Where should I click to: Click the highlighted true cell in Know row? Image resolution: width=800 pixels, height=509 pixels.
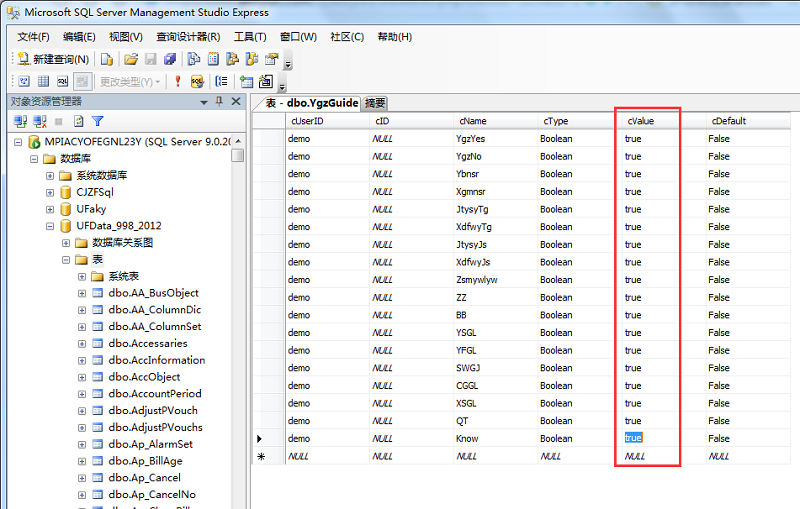[x=634, y=438]
